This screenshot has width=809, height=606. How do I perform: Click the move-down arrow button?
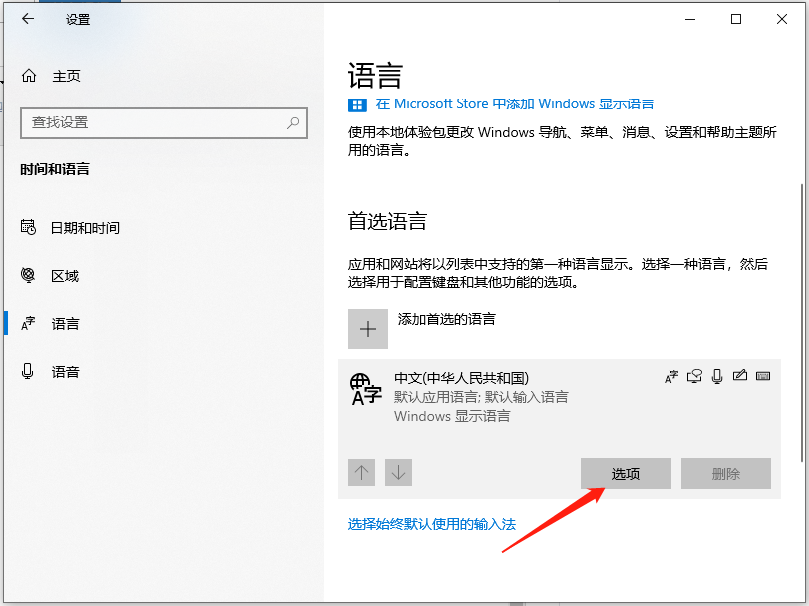(398, 472)
